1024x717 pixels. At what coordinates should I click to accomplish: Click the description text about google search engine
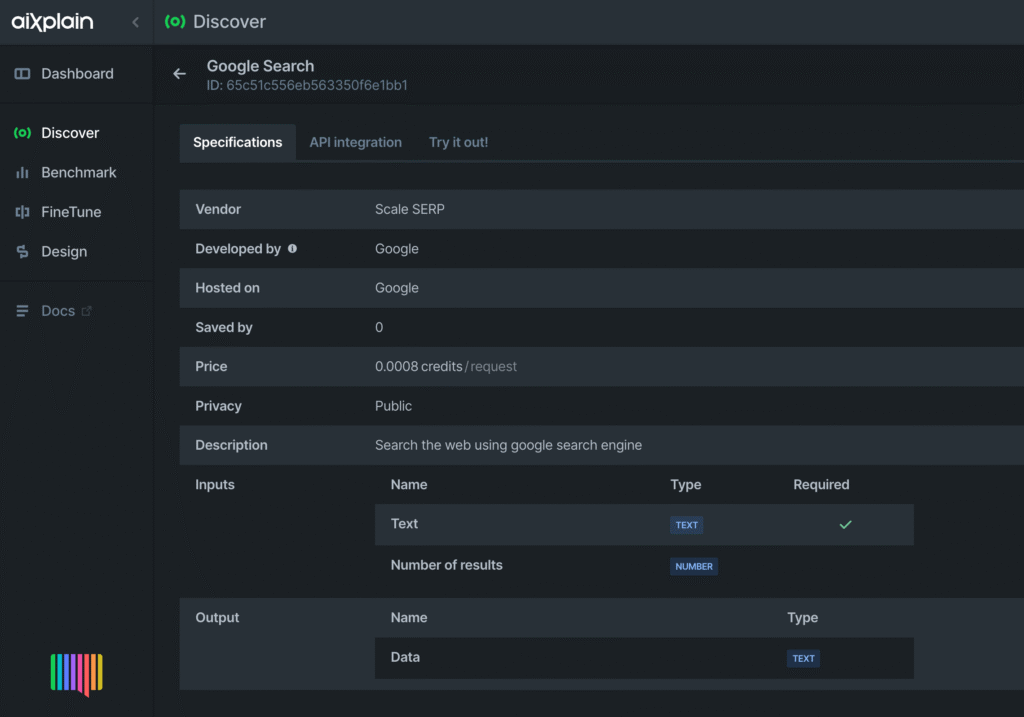pos(508,445)
